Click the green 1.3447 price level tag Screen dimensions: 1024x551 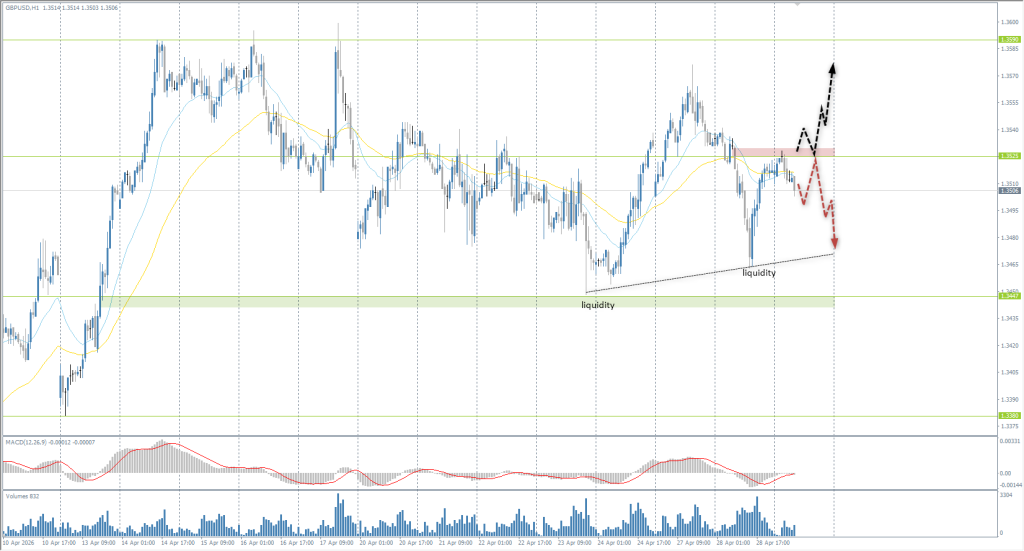(x=1009, y=296)
